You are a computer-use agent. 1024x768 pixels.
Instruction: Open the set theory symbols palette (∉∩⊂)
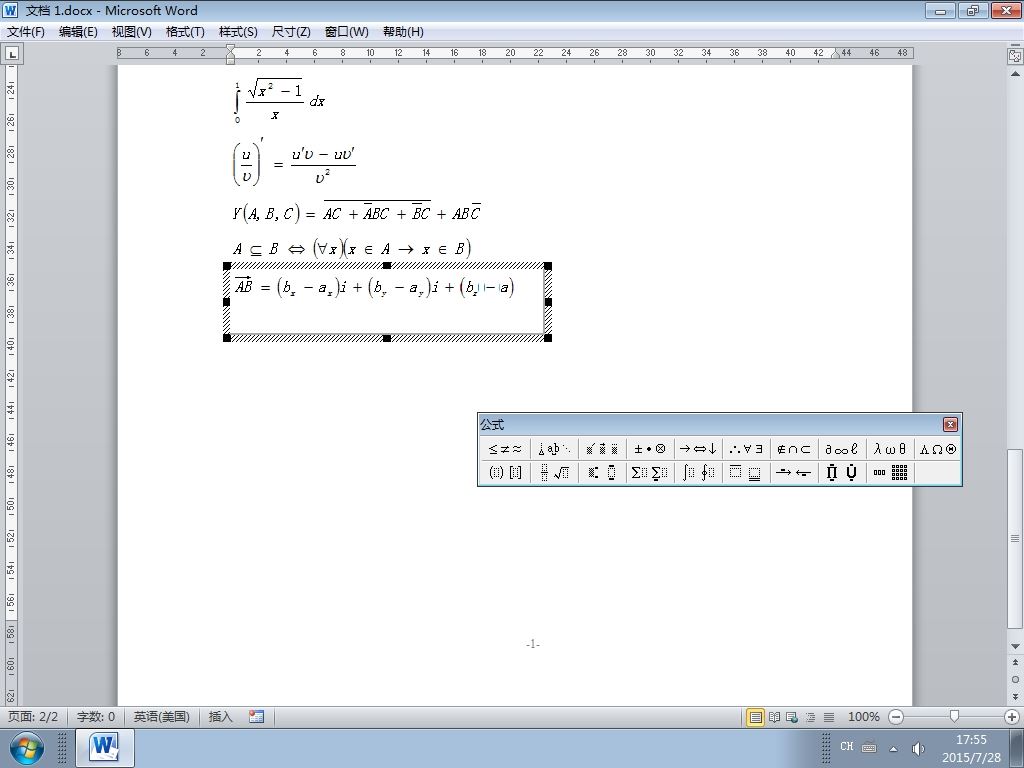pos(793,449)
